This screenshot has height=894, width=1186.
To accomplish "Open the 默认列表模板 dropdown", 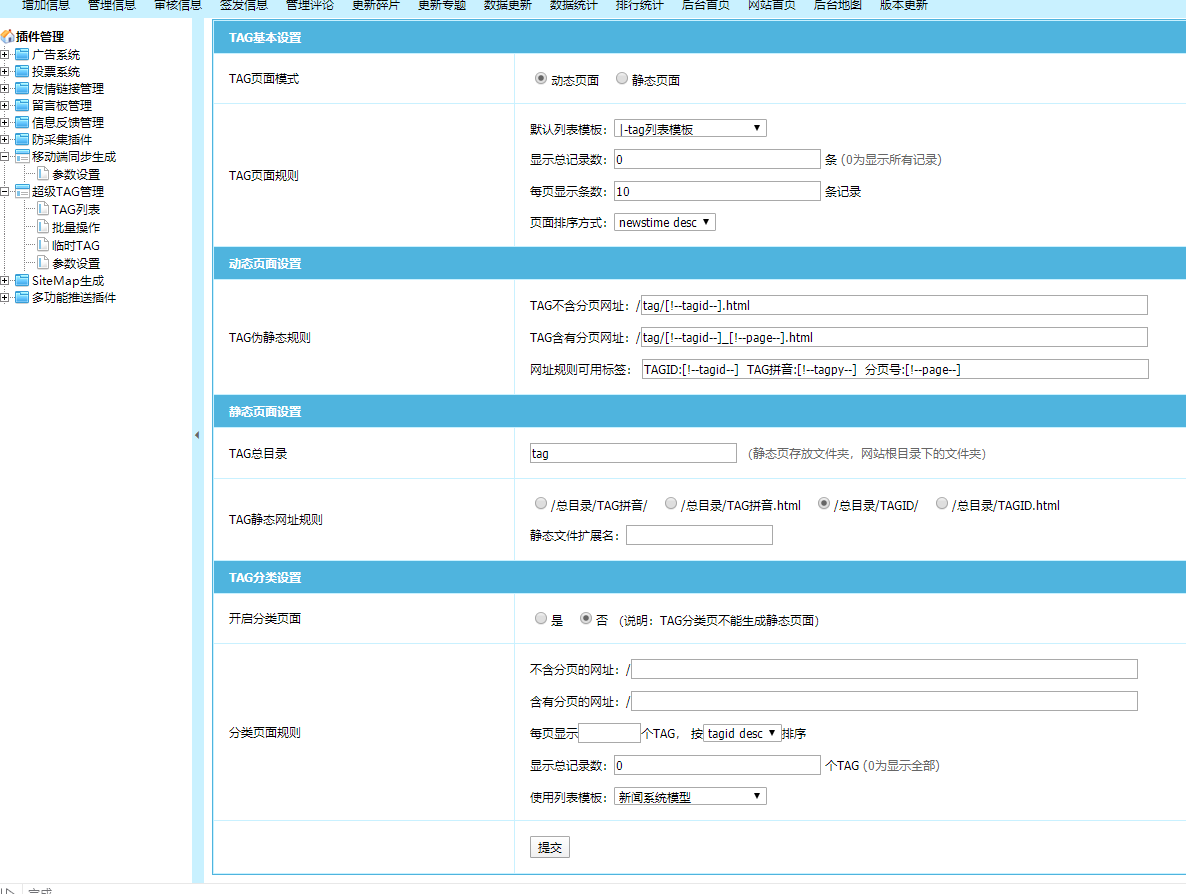I will [690, 128].
